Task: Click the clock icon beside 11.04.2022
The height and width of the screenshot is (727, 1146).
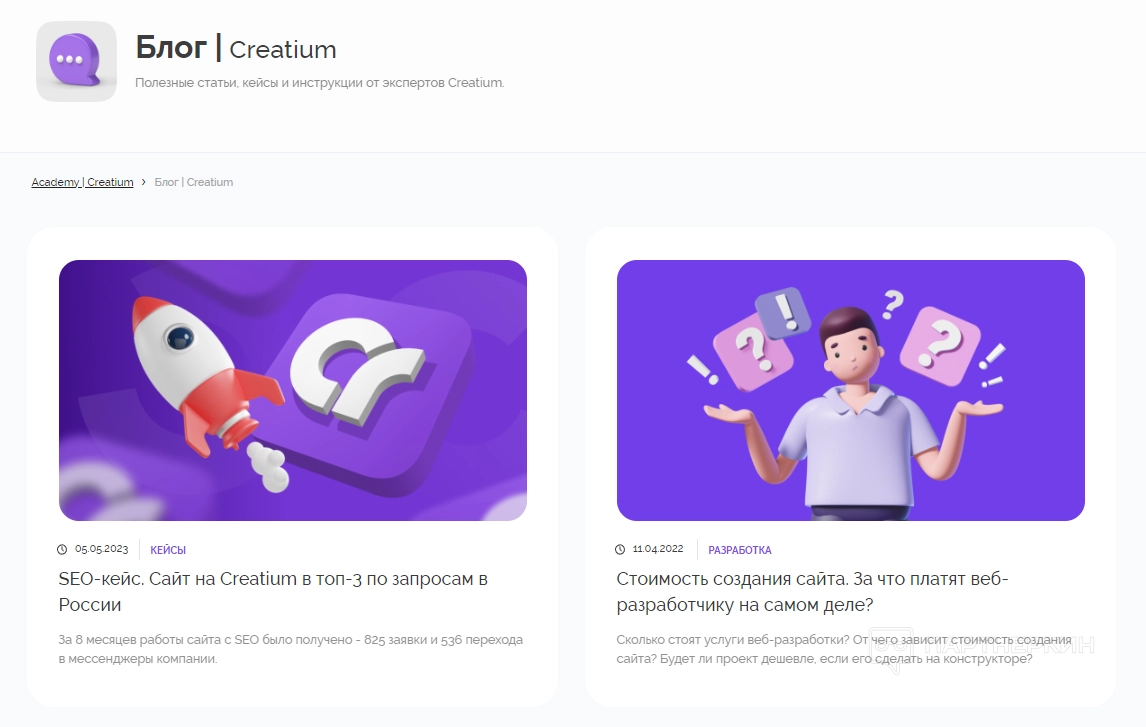Action: (x=620, y=549)
